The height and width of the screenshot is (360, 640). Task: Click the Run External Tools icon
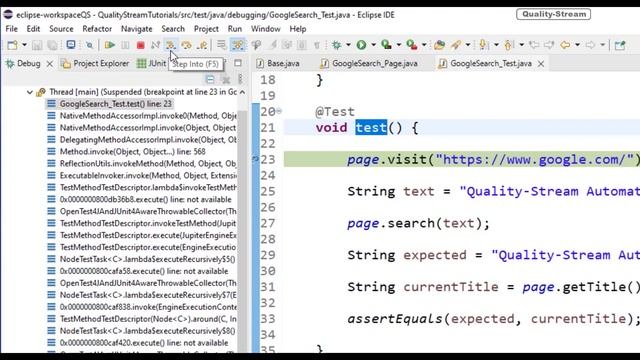point(411,45)
